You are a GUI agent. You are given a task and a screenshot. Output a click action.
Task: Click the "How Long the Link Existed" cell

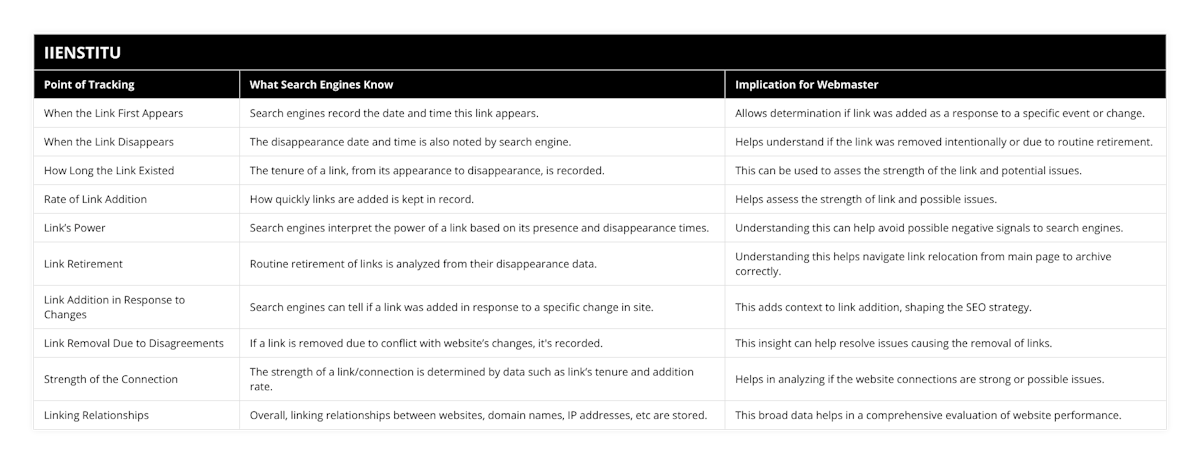coord(109,170)
